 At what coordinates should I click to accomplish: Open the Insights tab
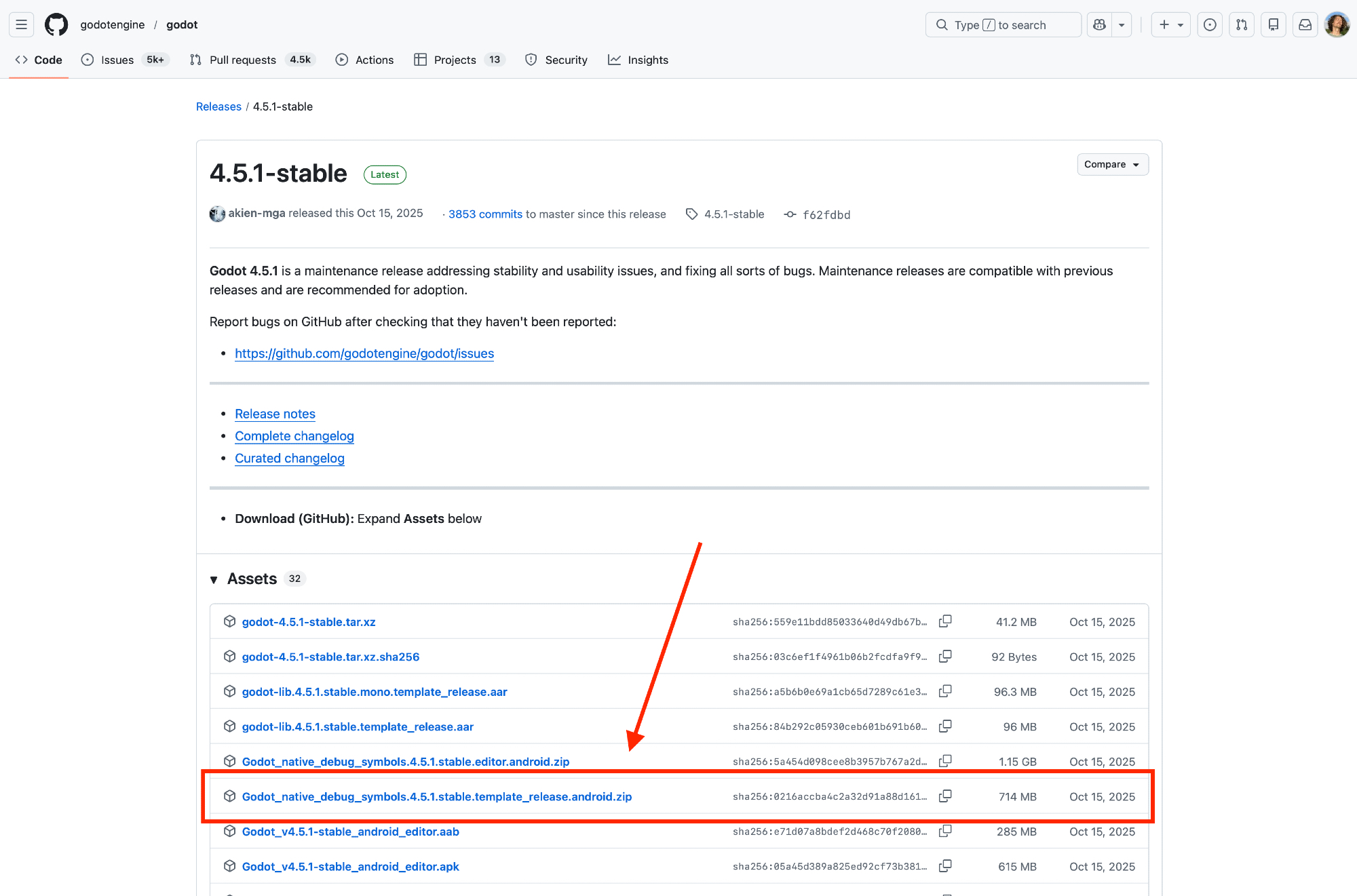click(x=647, y=60)
